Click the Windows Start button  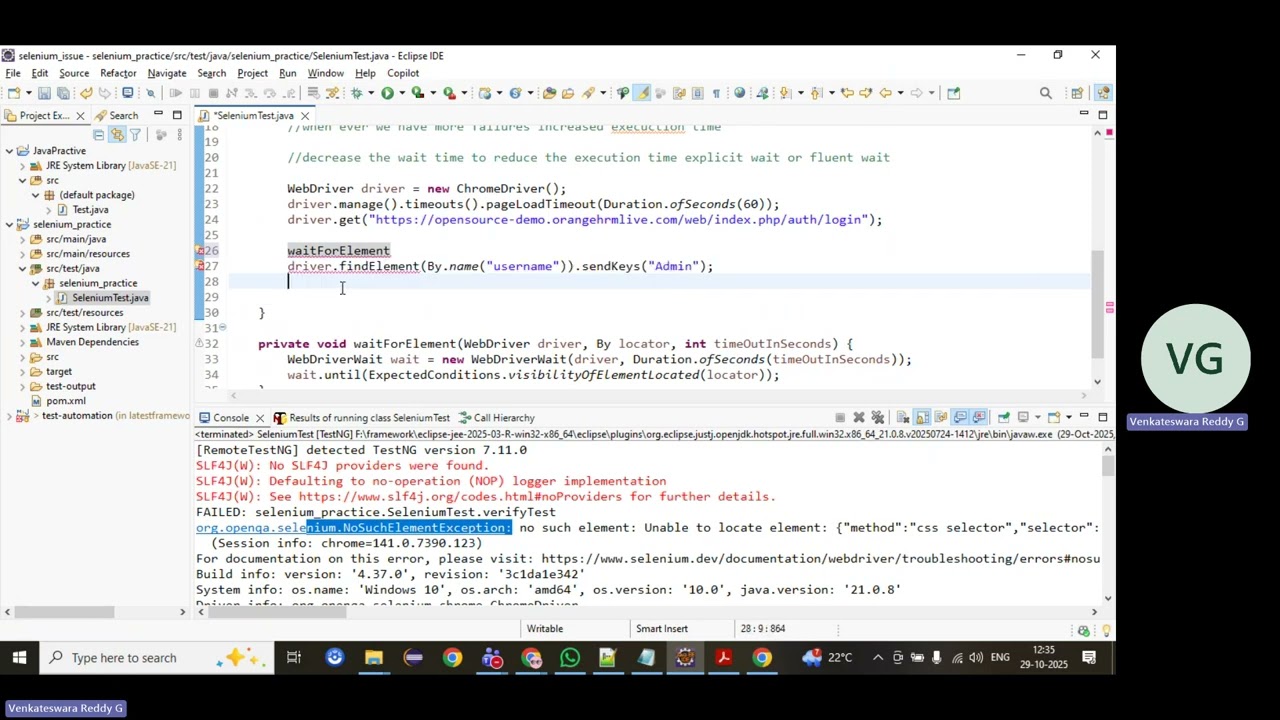coord(19,657)
